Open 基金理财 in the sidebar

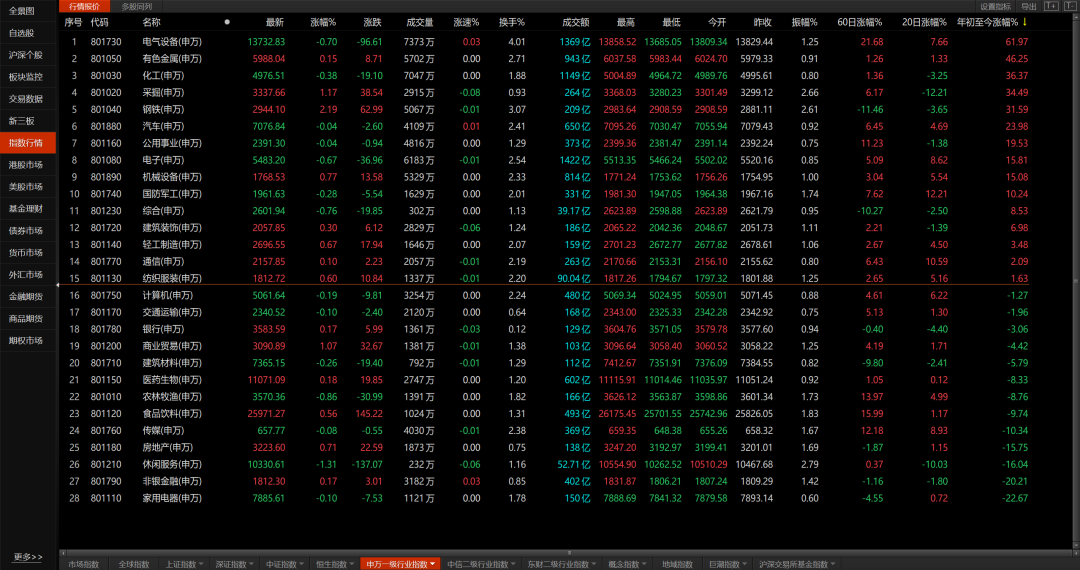(28, 209)
